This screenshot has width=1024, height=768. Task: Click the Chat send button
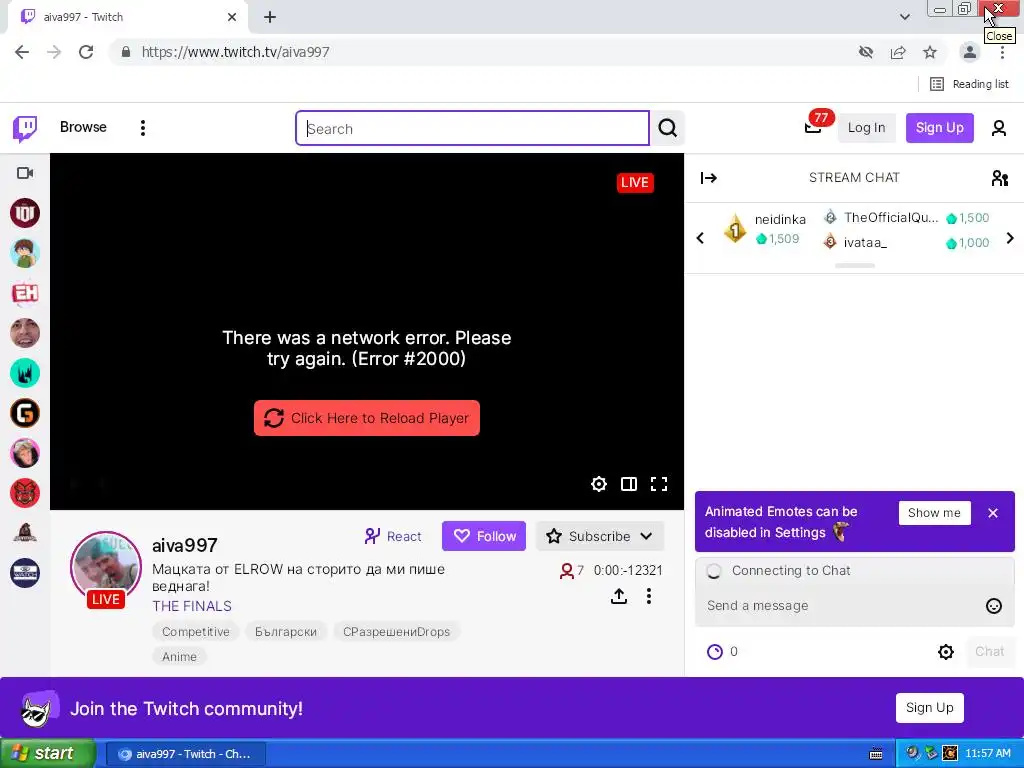coord(989,651)
